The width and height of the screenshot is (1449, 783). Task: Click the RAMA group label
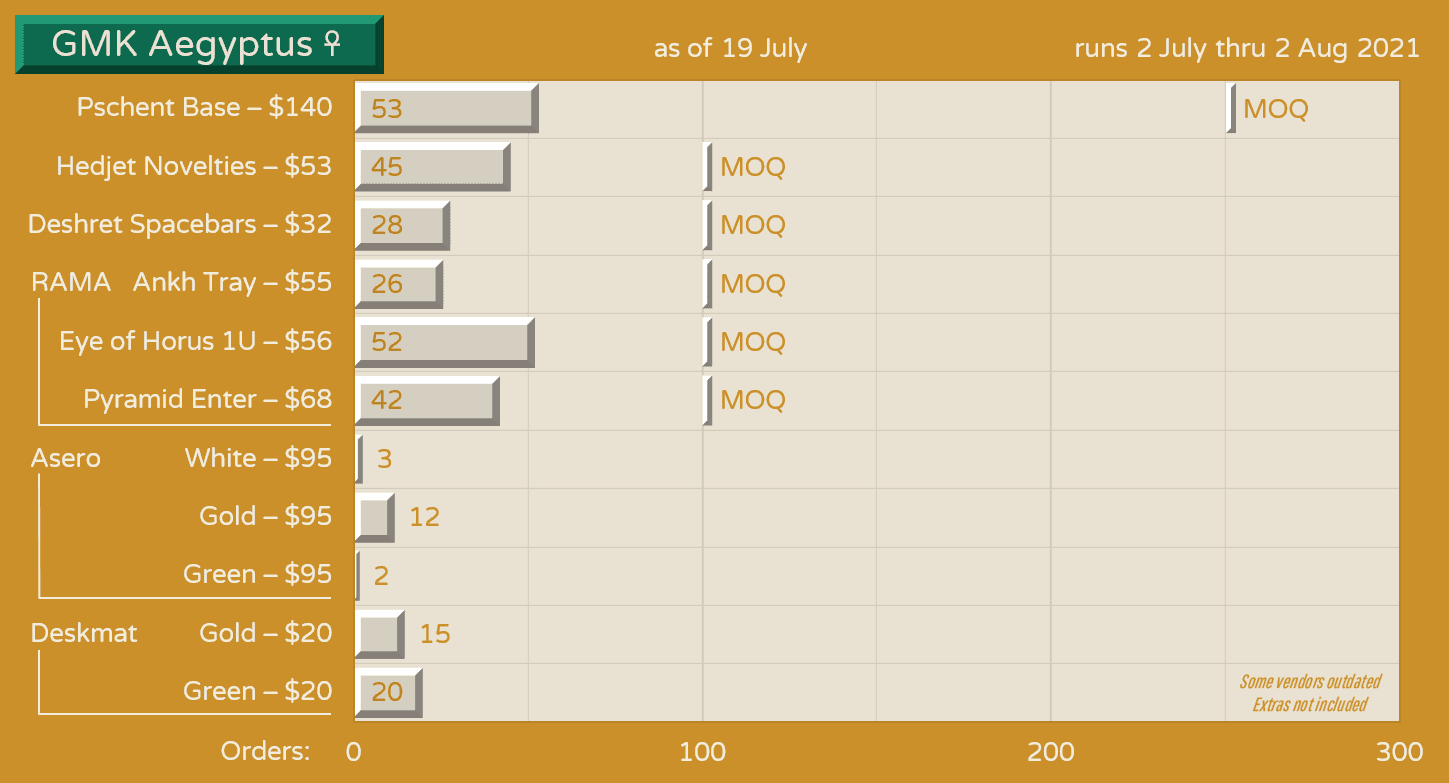(x=71, y=283)
